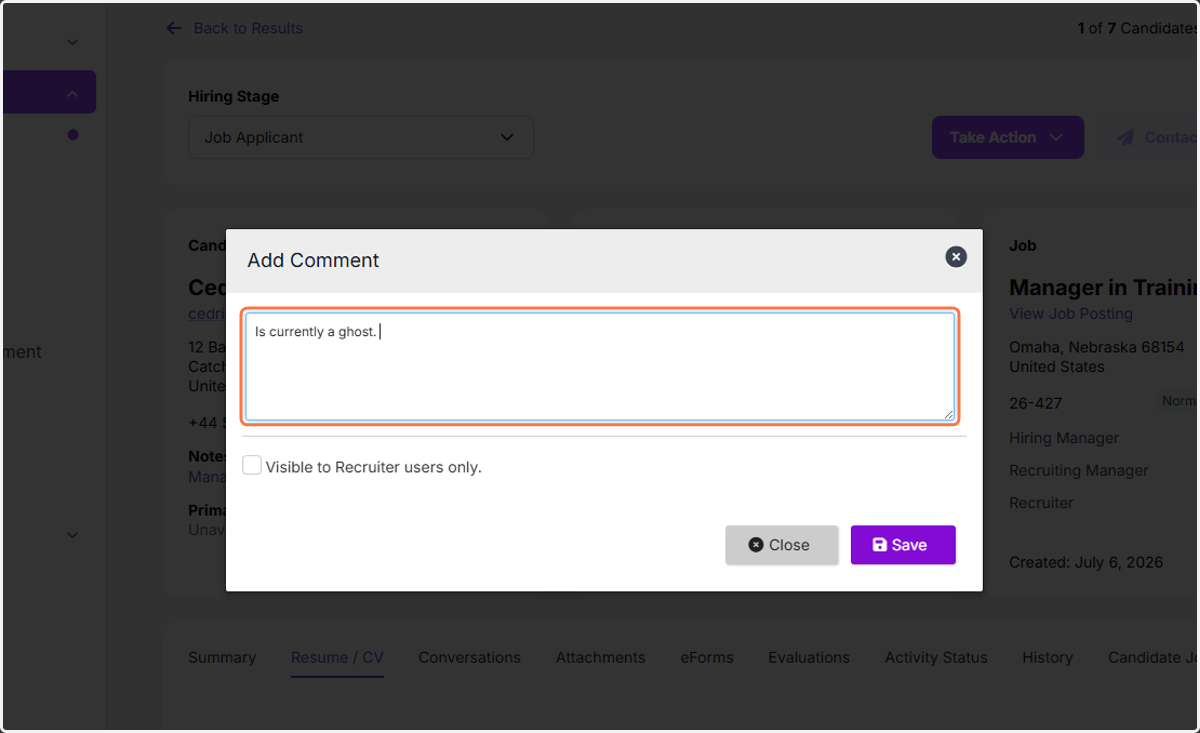Screen dimensions: 1200x733
Task: Switch to the Resume / CV tab
Action: point(337,657)
